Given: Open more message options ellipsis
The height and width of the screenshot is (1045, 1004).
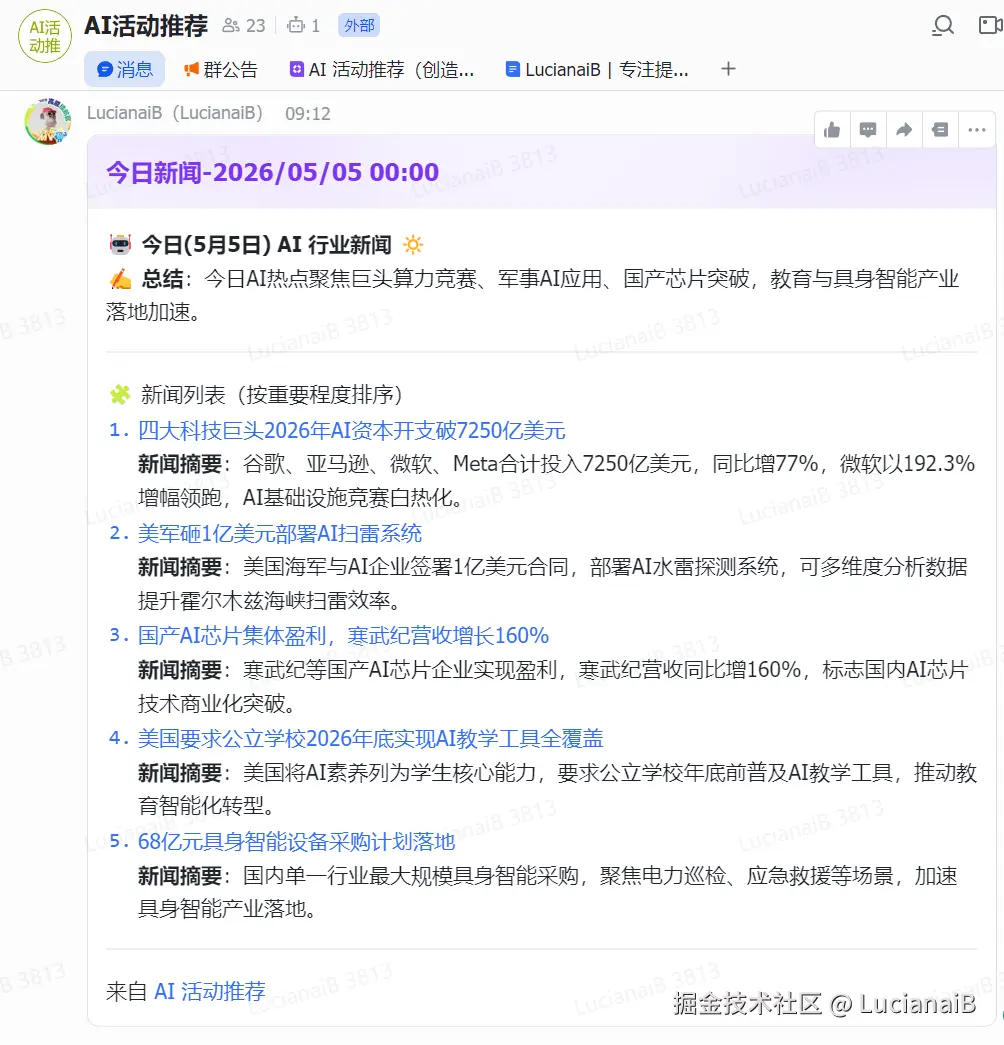Looking at the screenshot, I should [977, 130].
